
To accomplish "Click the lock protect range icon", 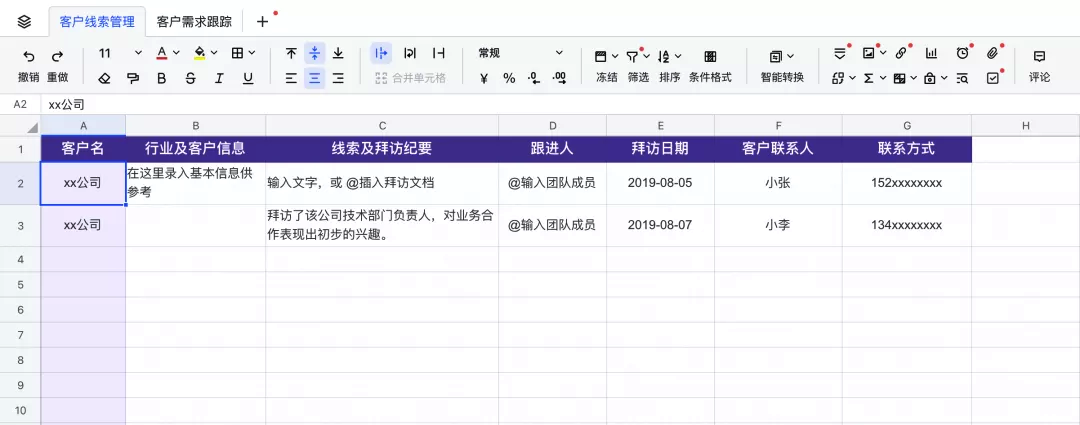I will coord(931,79).
